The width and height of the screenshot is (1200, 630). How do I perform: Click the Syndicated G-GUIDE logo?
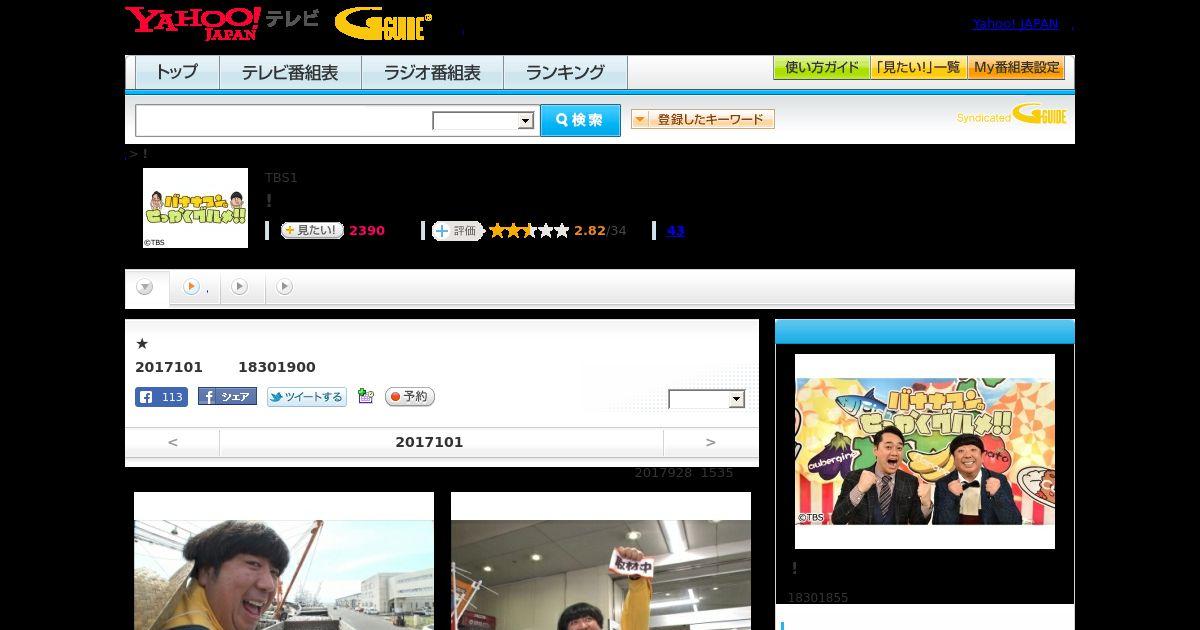coord(1011,115)
